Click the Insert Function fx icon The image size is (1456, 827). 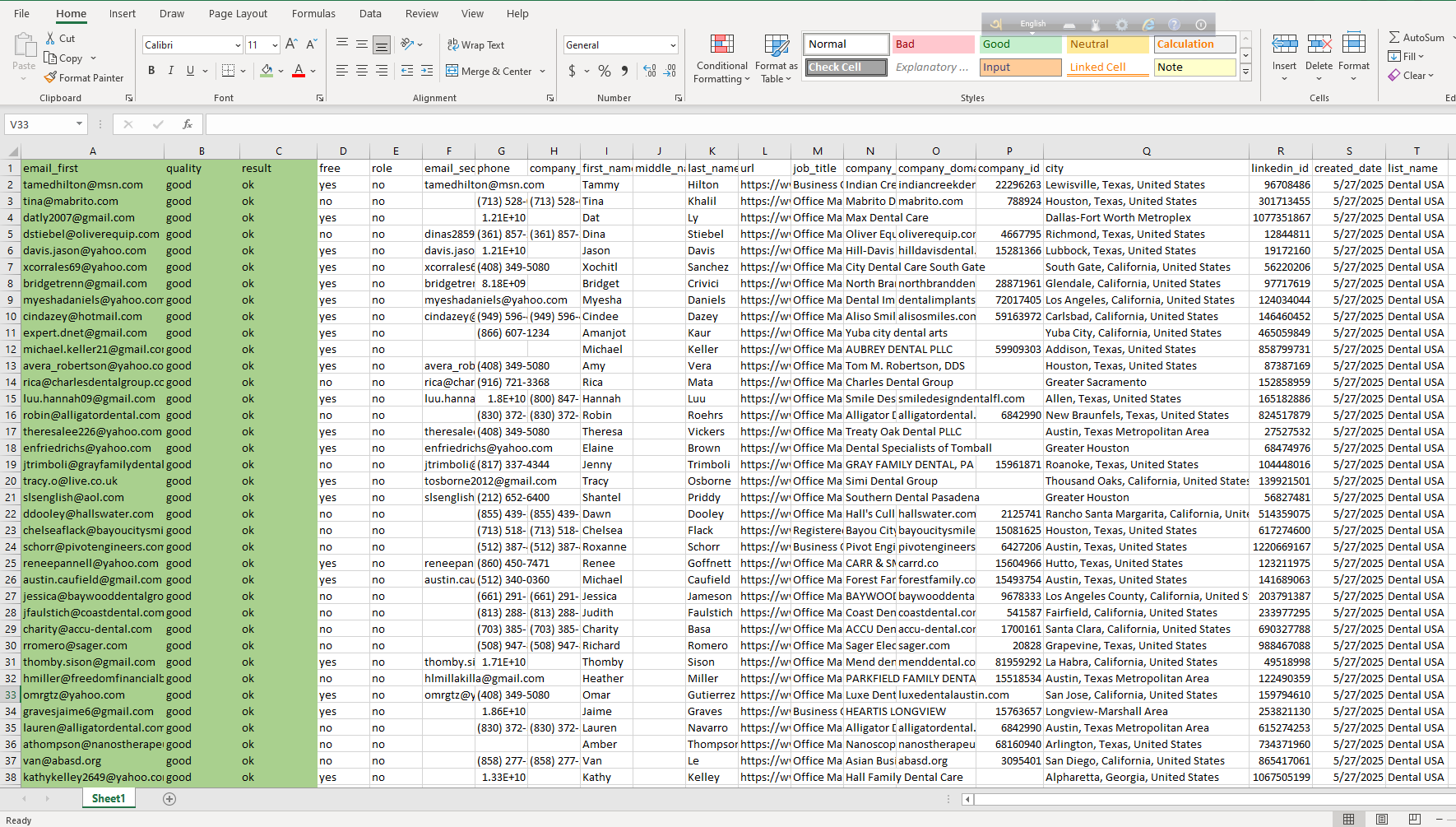(x=188, y=124)
